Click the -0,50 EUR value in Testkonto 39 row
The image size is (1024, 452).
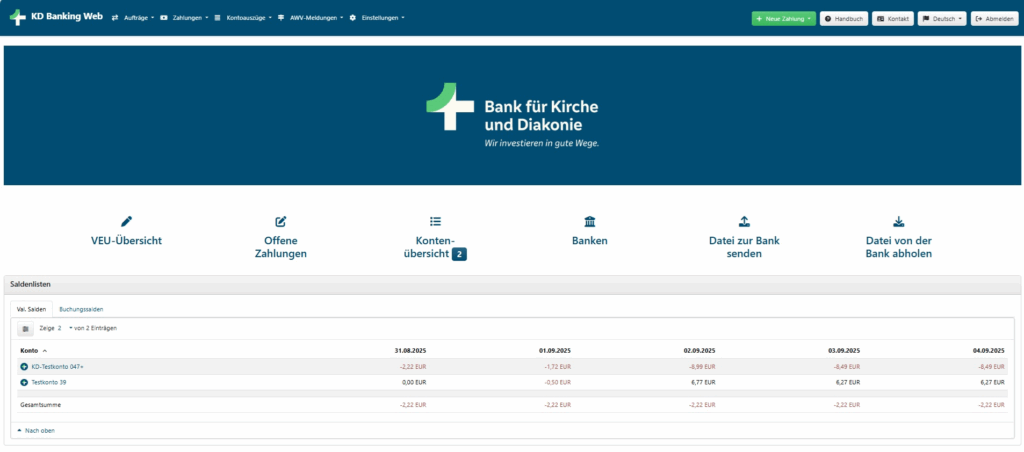coord(558,383)
